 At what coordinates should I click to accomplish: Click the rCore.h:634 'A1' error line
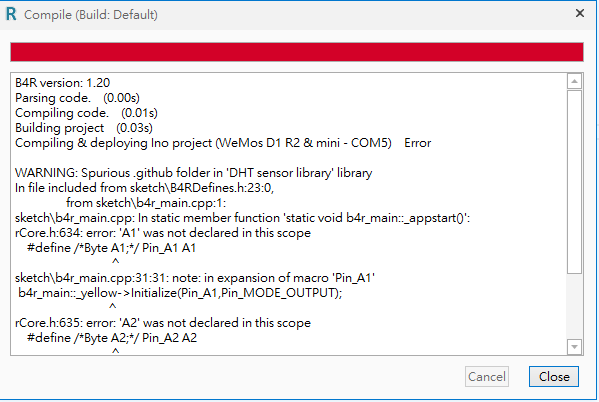pyautogui.click(x=163, y=233)
